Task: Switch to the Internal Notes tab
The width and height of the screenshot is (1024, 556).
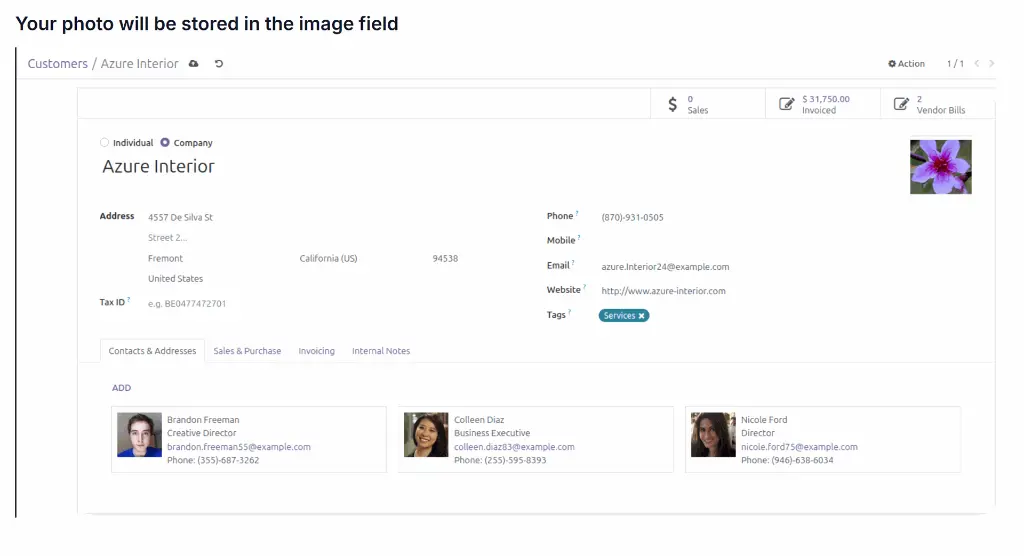Action: (381, 351)
